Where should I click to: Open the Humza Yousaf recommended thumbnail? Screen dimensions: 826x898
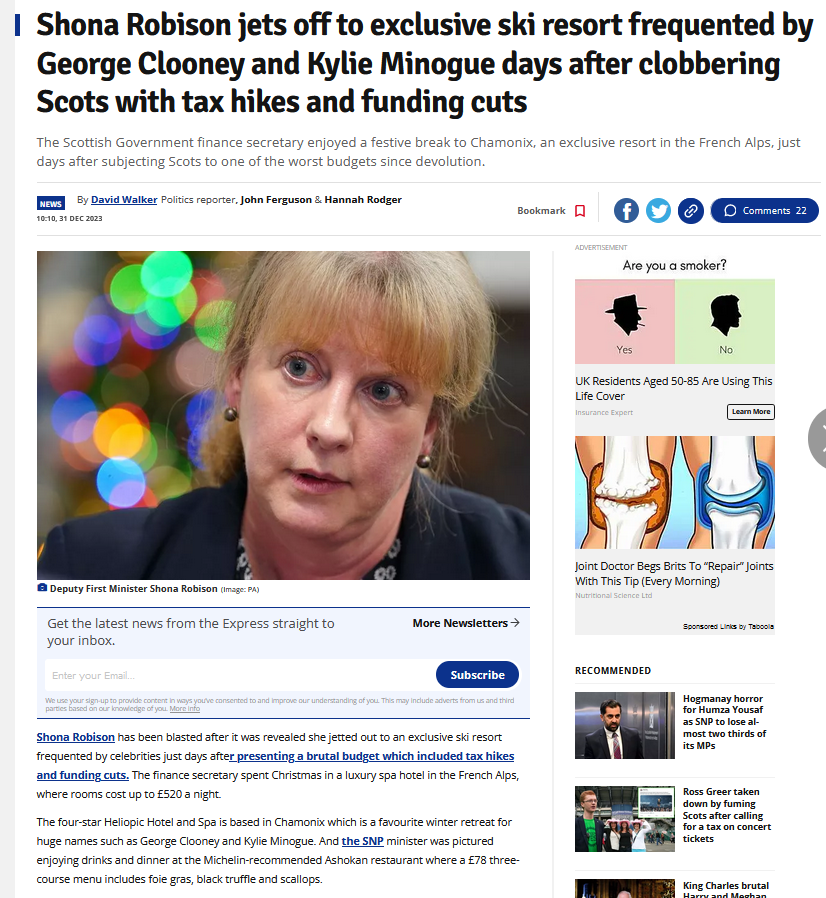tap(625, 725)
